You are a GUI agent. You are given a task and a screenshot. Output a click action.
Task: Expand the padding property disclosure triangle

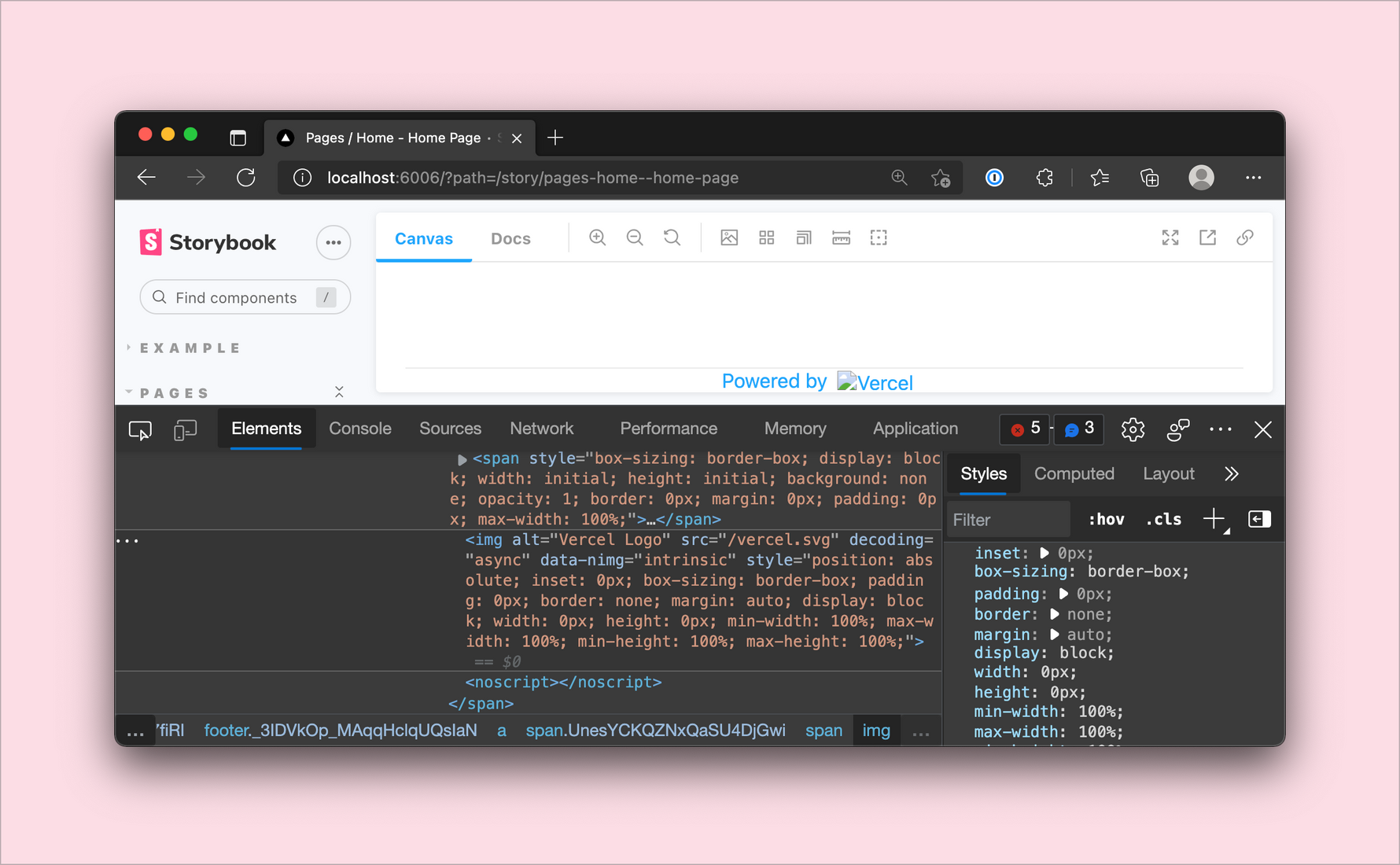[x=1064, y=594]
